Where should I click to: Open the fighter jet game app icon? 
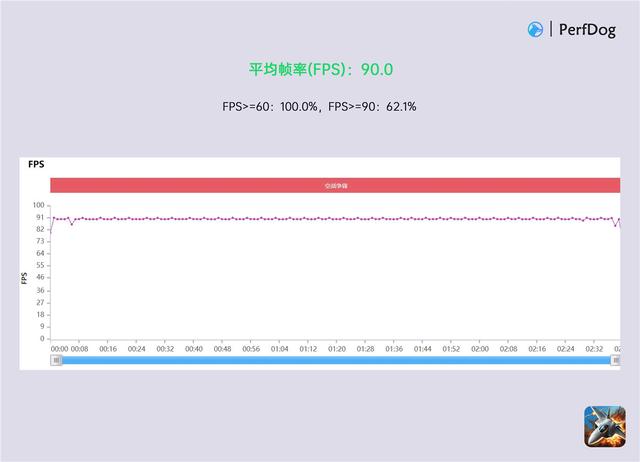[x=604, y=426]
